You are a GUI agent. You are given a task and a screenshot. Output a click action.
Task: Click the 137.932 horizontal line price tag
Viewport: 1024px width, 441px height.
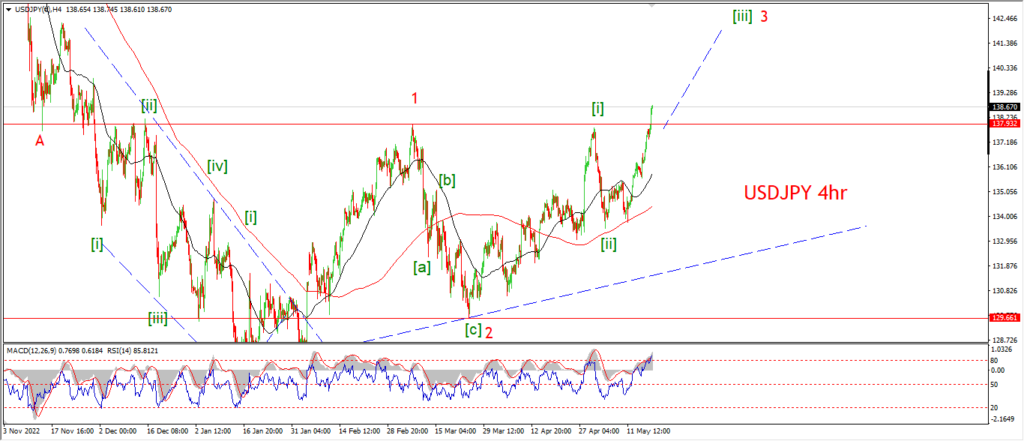[1003, 124]
